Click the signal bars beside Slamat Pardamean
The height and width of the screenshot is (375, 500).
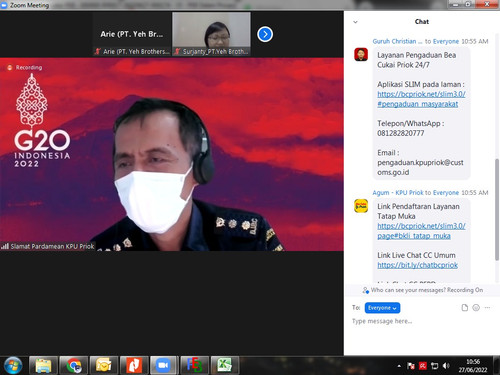click(5, 246)
